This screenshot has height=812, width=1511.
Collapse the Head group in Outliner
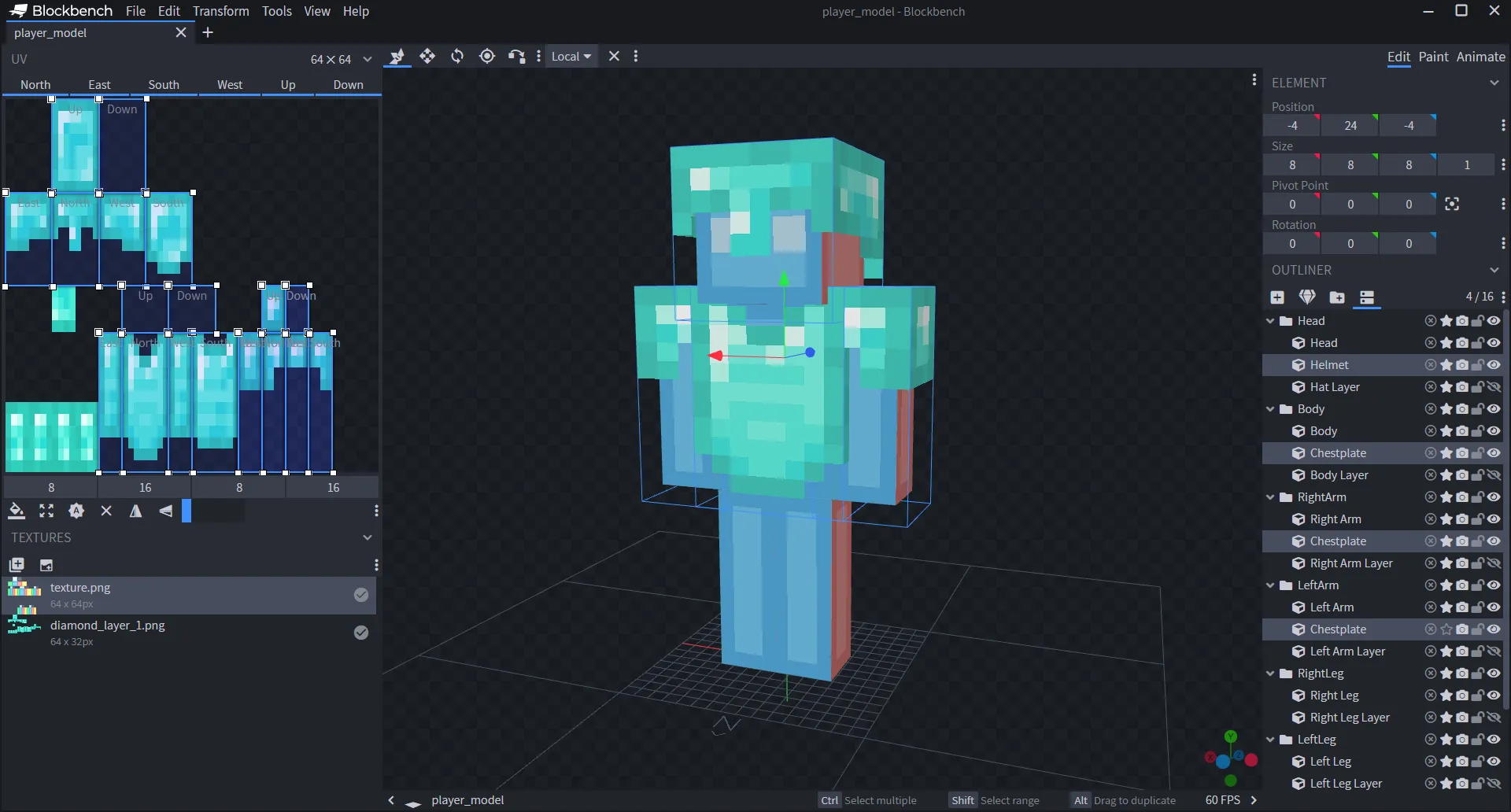pos(1270,320)
